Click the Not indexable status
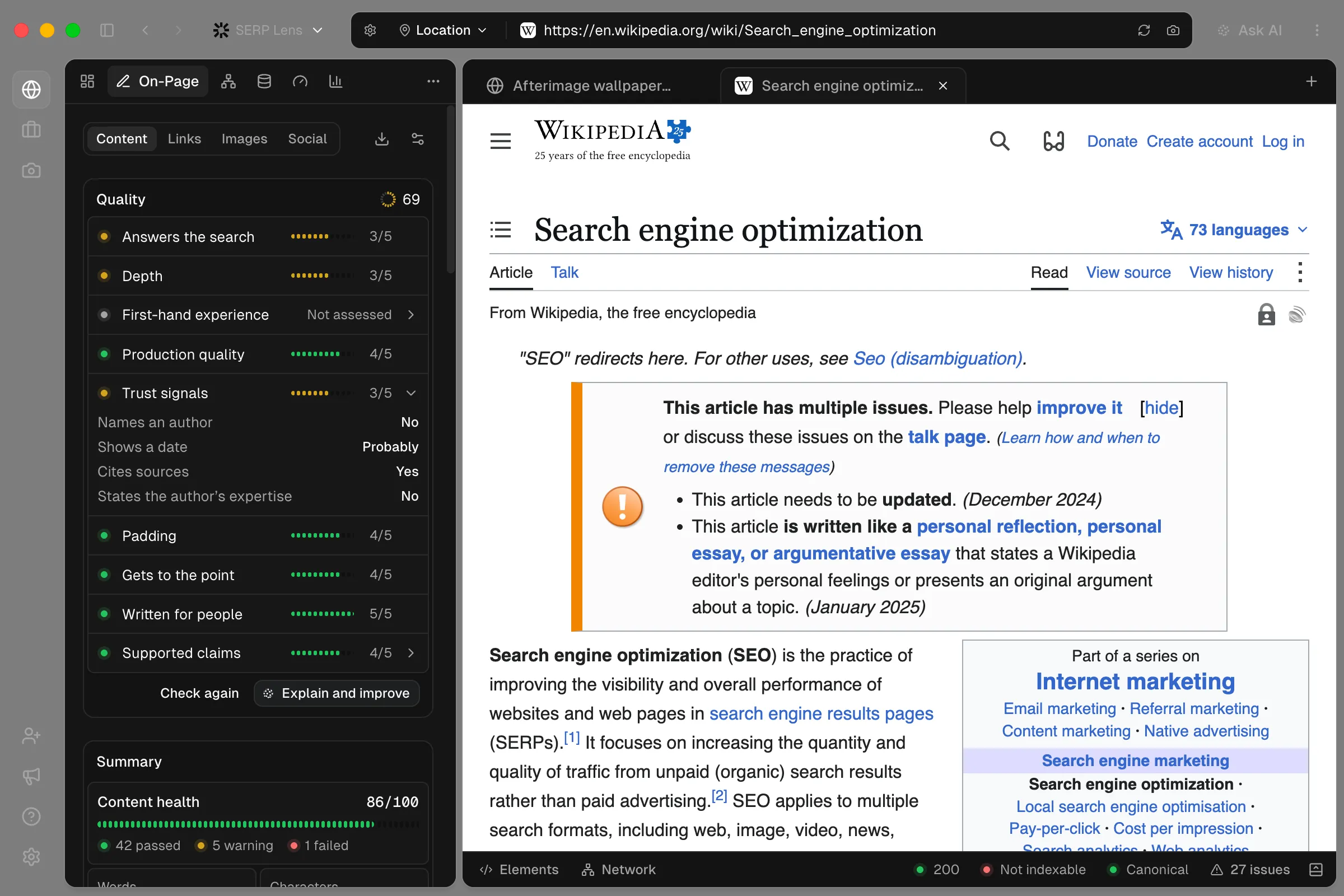 [1033, 869]
